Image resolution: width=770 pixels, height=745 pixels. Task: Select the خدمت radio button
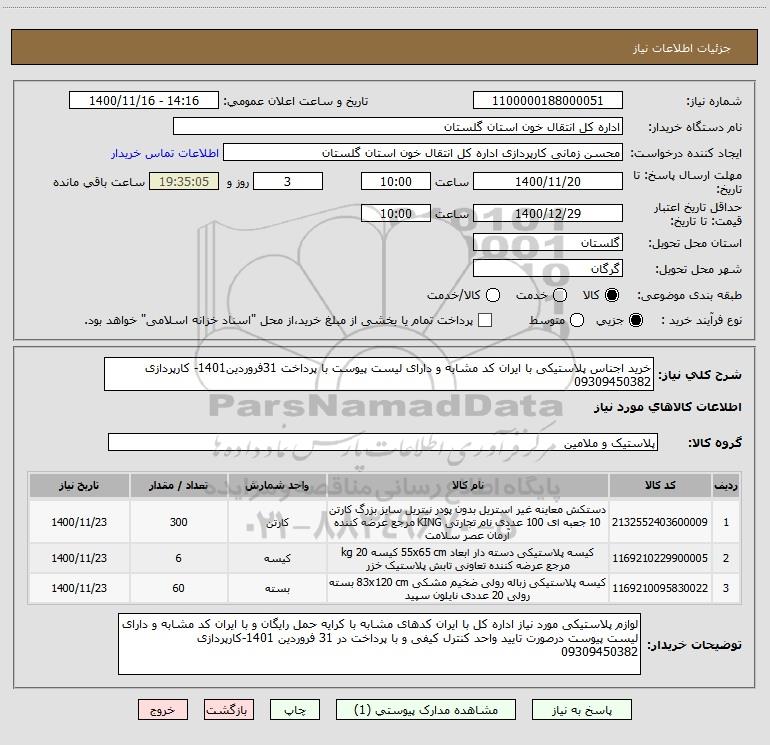pos(560,295)
